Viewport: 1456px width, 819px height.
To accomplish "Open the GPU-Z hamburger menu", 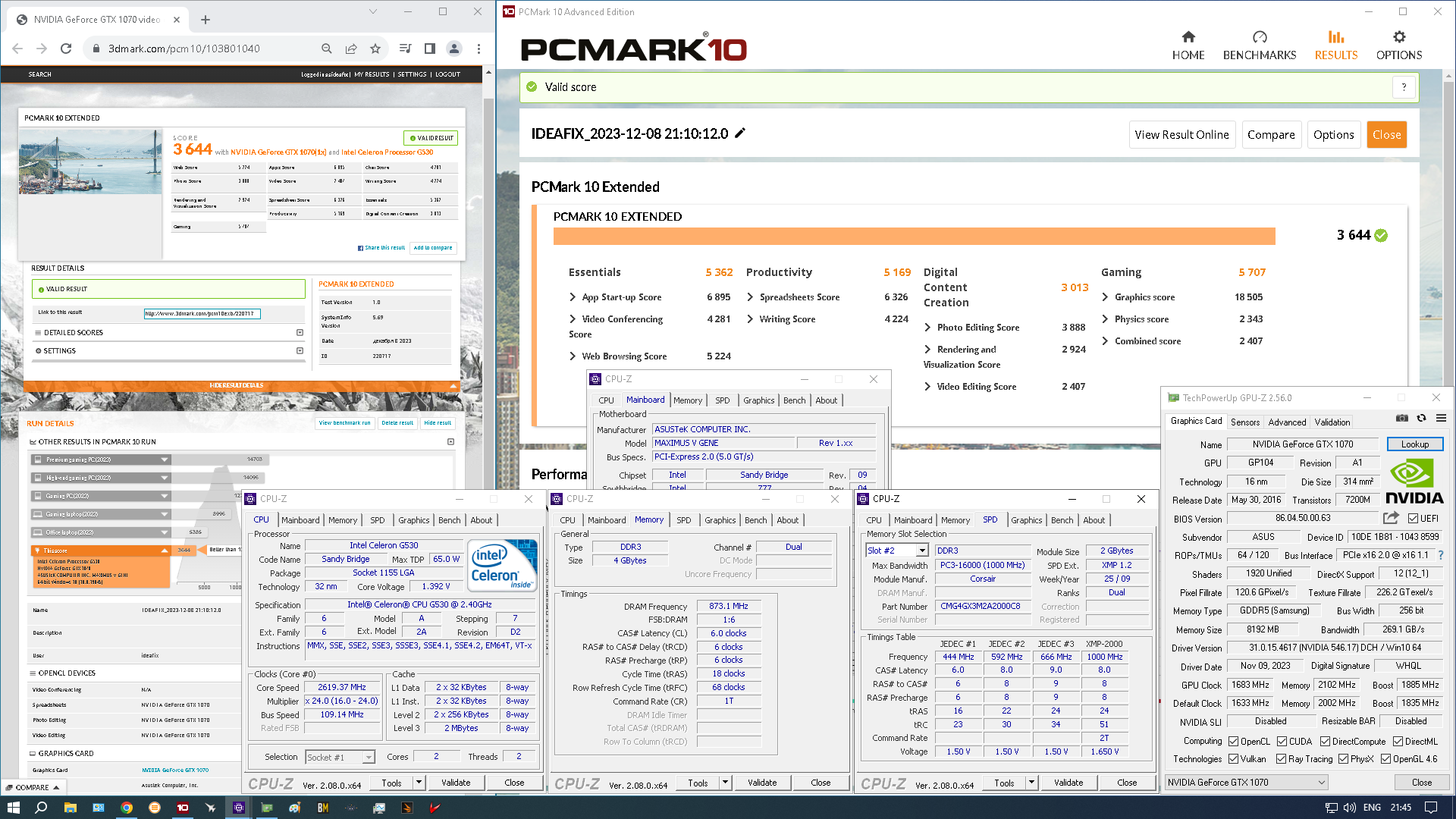I will coord(1441,419).
